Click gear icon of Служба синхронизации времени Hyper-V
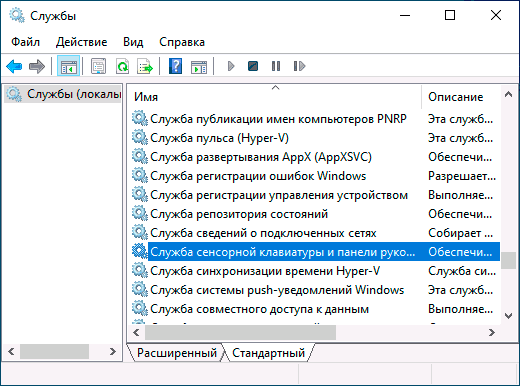The height and width of the screenshot is (386, 520). coord(140,270)
